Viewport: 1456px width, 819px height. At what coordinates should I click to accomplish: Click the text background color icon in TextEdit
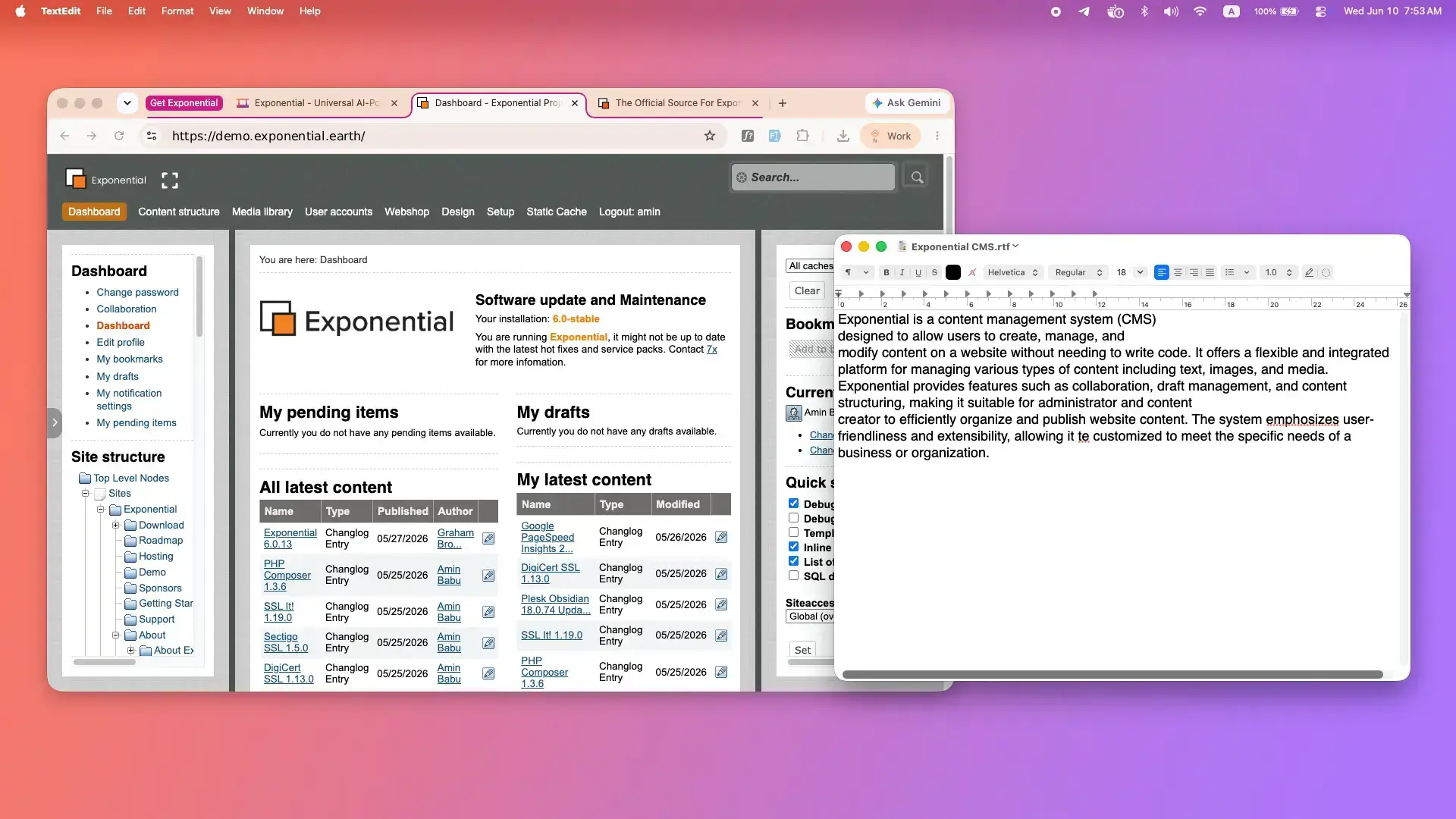pyautogui.click(x=972, y=273)
